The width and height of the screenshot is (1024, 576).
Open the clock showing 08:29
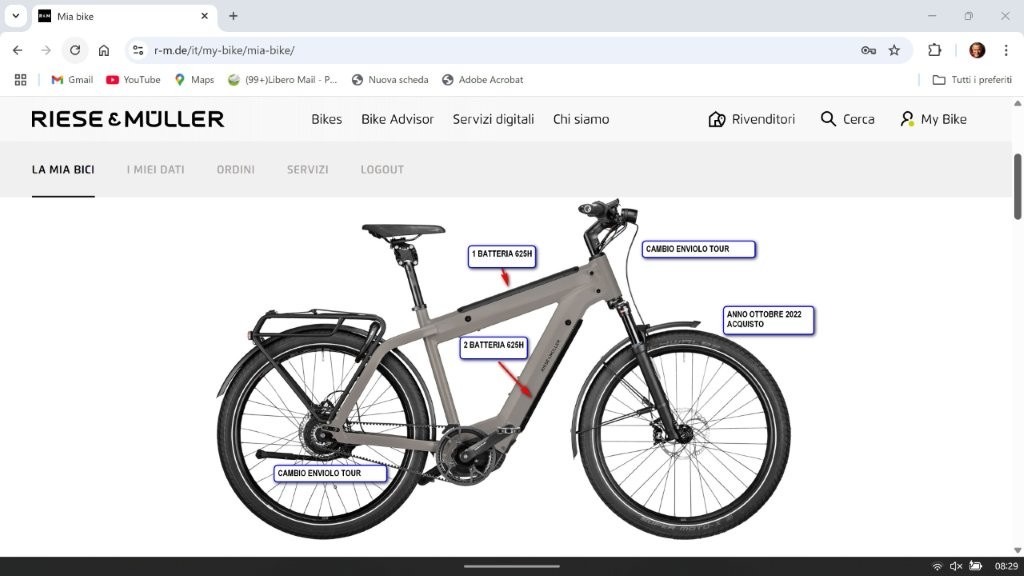pyautogui.click(x=1006, y=566)
